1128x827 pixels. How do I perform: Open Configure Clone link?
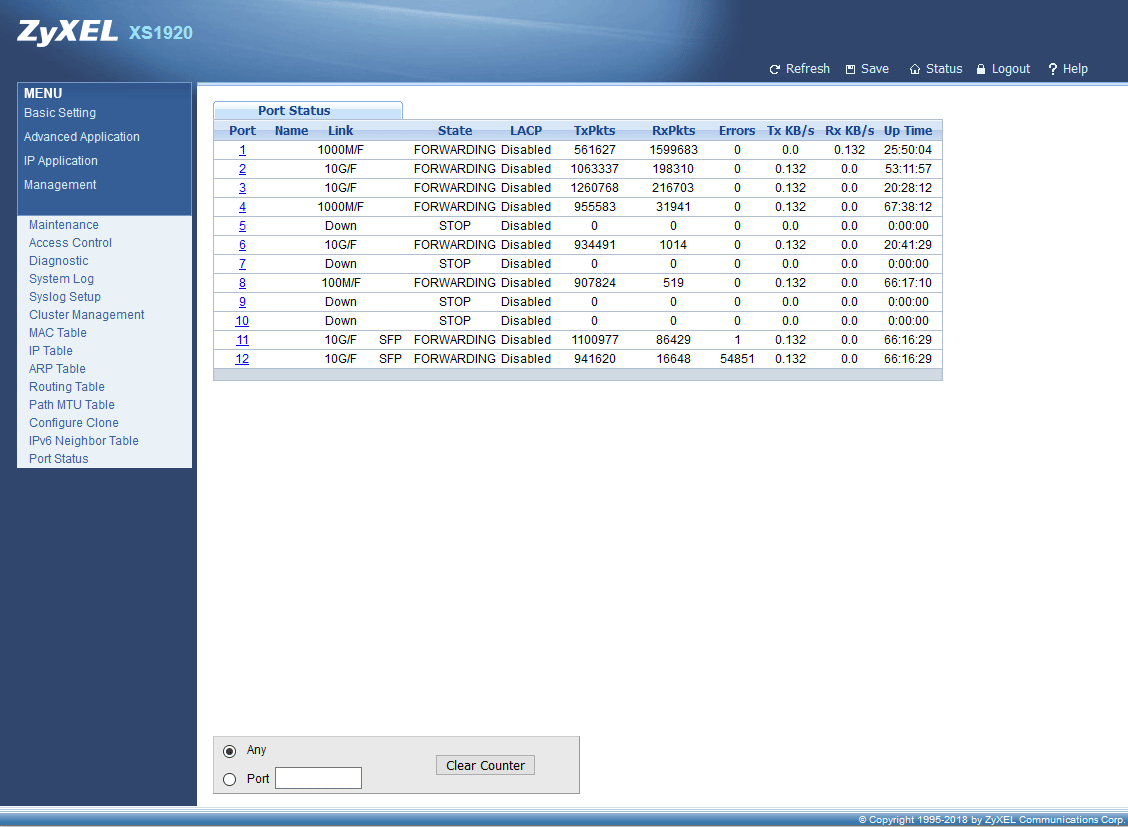(74, 423)
